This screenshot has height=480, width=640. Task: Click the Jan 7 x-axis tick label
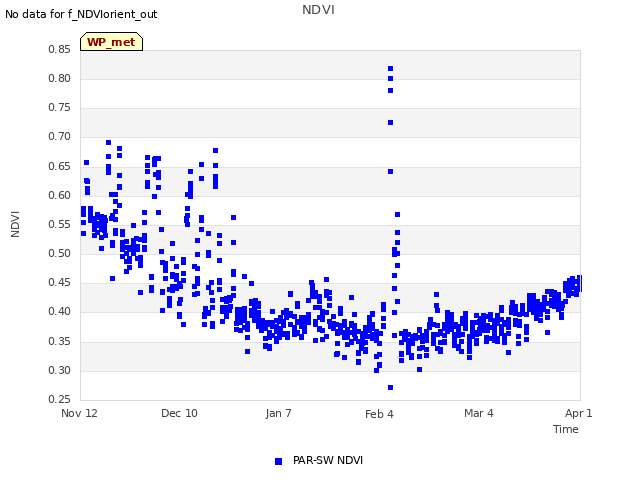point(278,413)
